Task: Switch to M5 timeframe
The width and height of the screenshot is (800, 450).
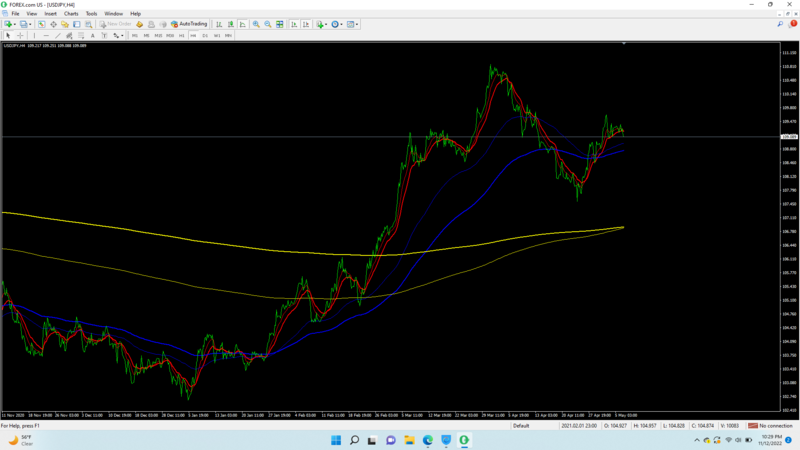Action: point(146,35)
